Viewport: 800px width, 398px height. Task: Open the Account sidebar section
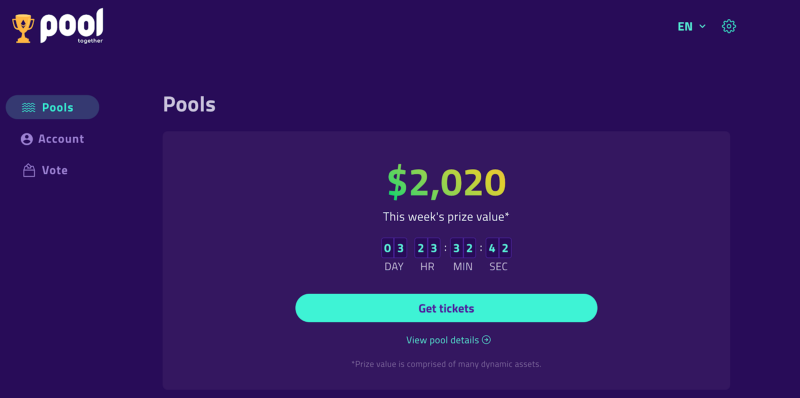pos(52,139)
